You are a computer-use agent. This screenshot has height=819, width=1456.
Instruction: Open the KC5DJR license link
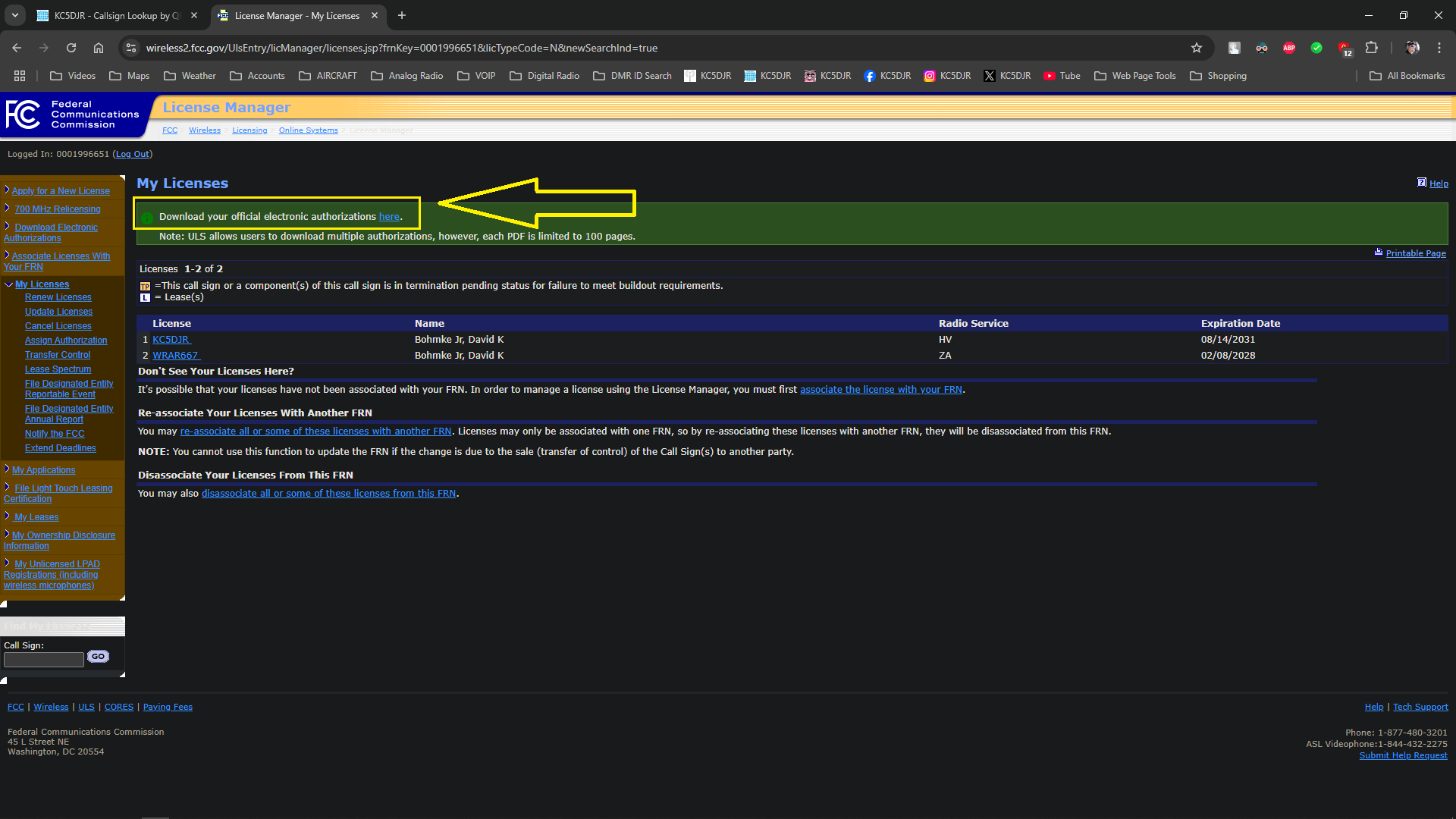coord(171,340)
